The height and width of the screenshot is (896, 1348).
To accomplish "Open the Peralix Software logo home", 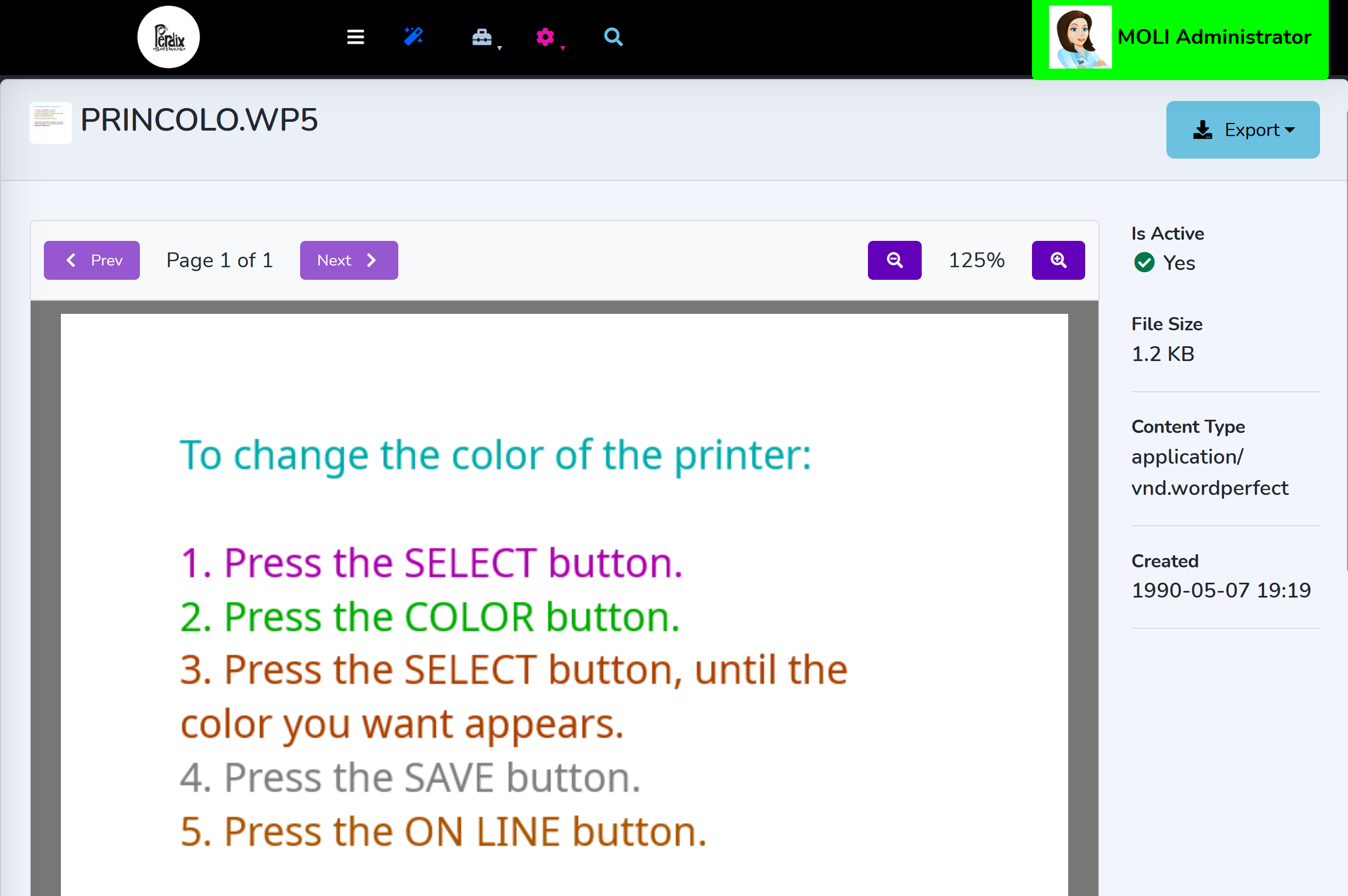I will (x=168, y=38).
